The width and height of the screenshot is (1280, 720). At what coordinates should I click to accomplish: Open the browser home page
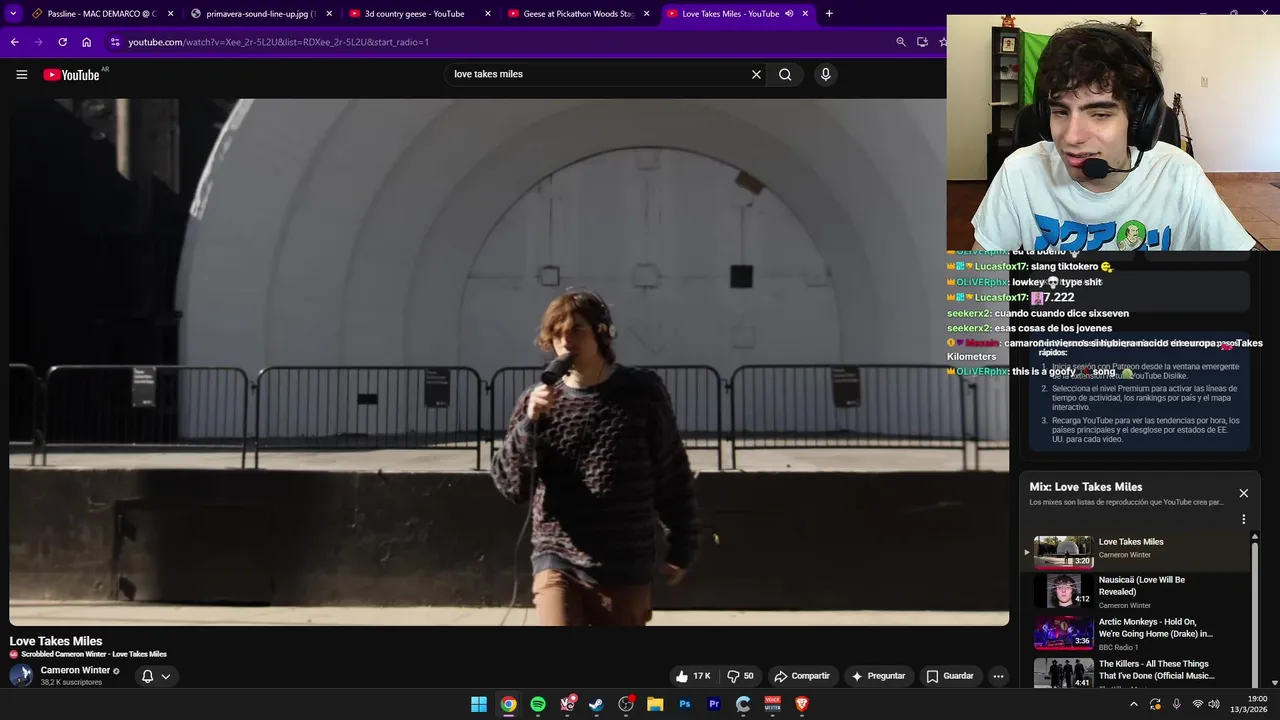[x=86, y=42]
